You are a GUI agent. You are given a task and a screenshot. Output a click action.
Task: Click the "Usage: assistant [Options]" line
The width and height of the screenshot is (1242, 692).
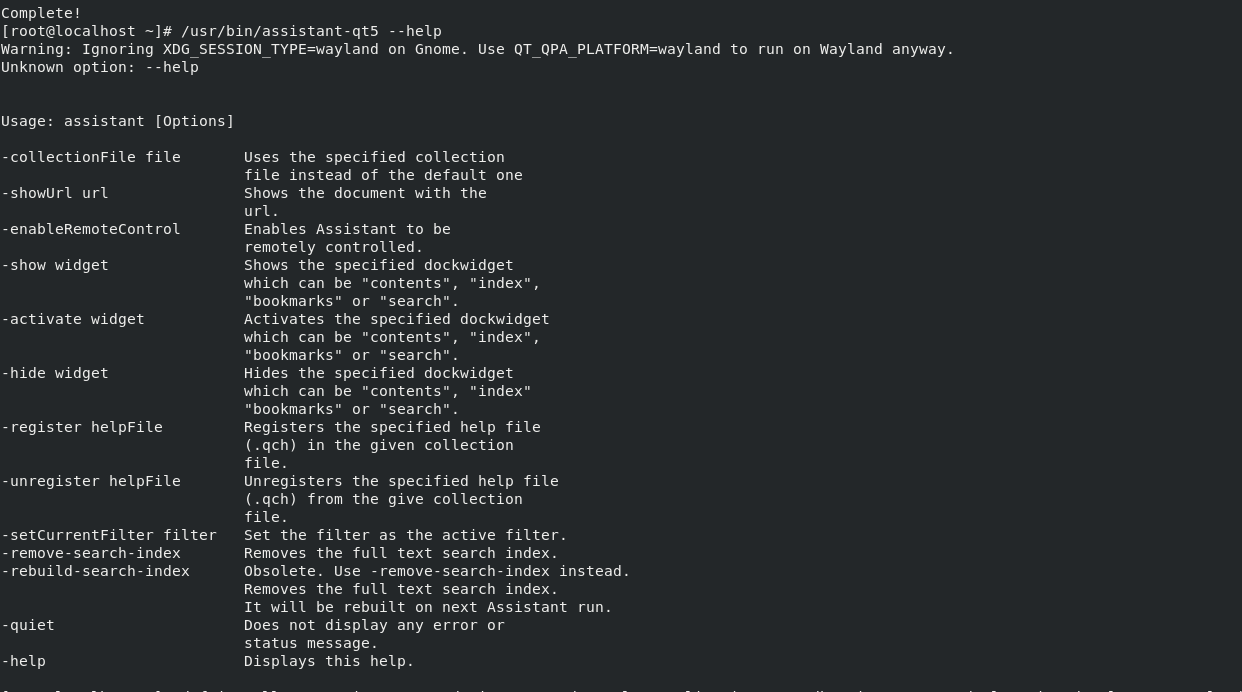[117, 121]
